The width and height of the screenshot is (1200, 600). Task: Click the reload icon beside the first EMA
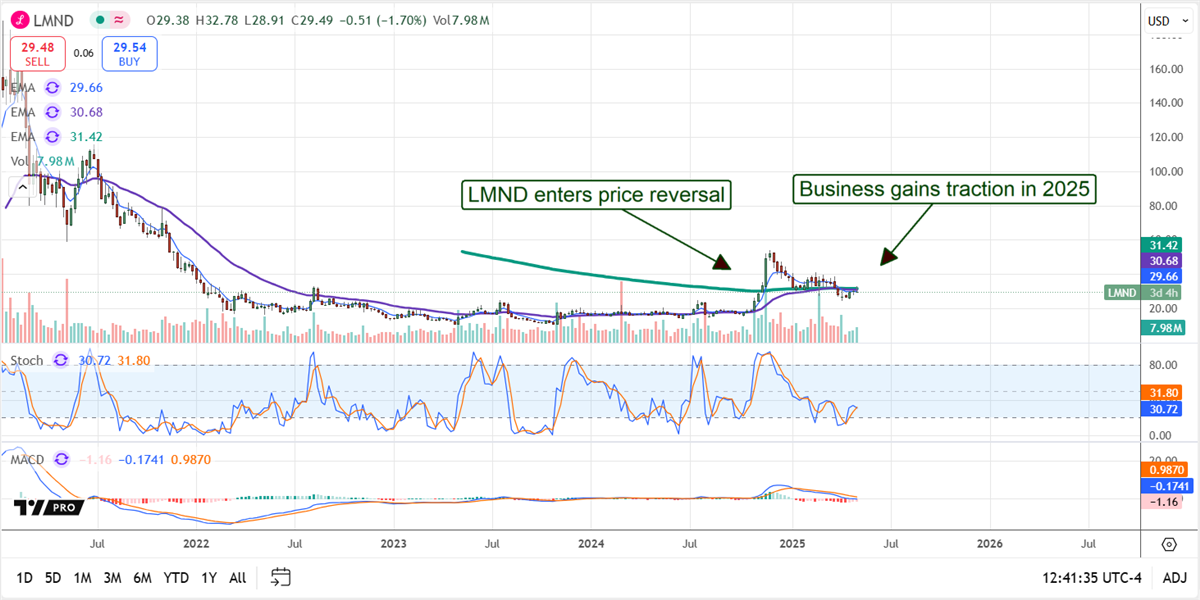point(51,87)
